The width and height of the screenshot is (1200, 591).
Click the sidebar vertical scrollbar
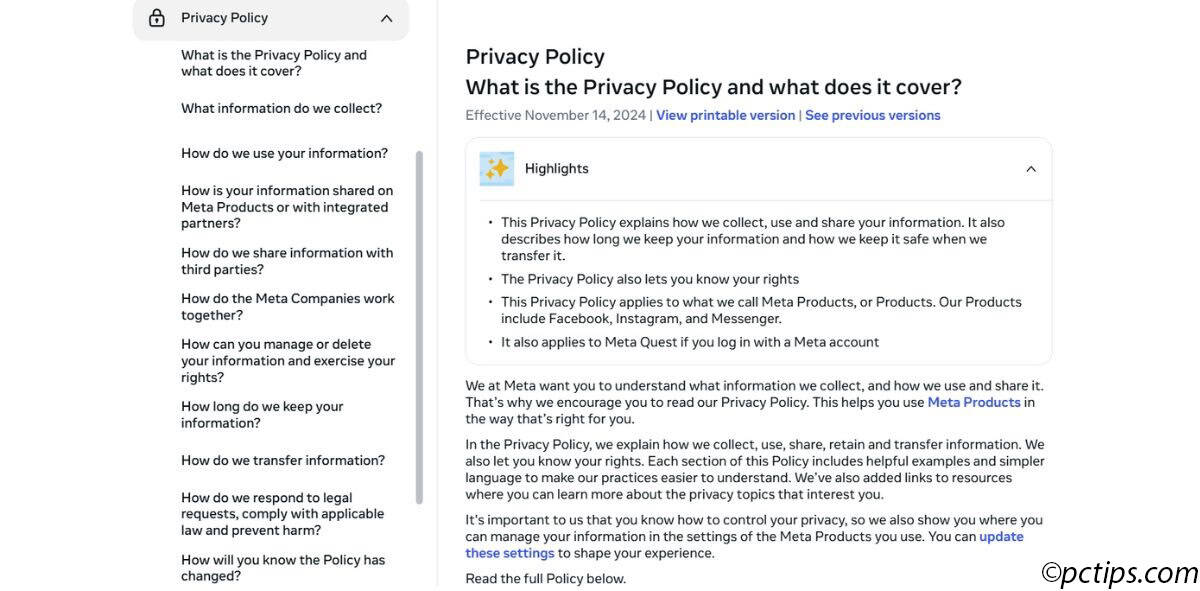pyautogui.click(x=419, y=327)
